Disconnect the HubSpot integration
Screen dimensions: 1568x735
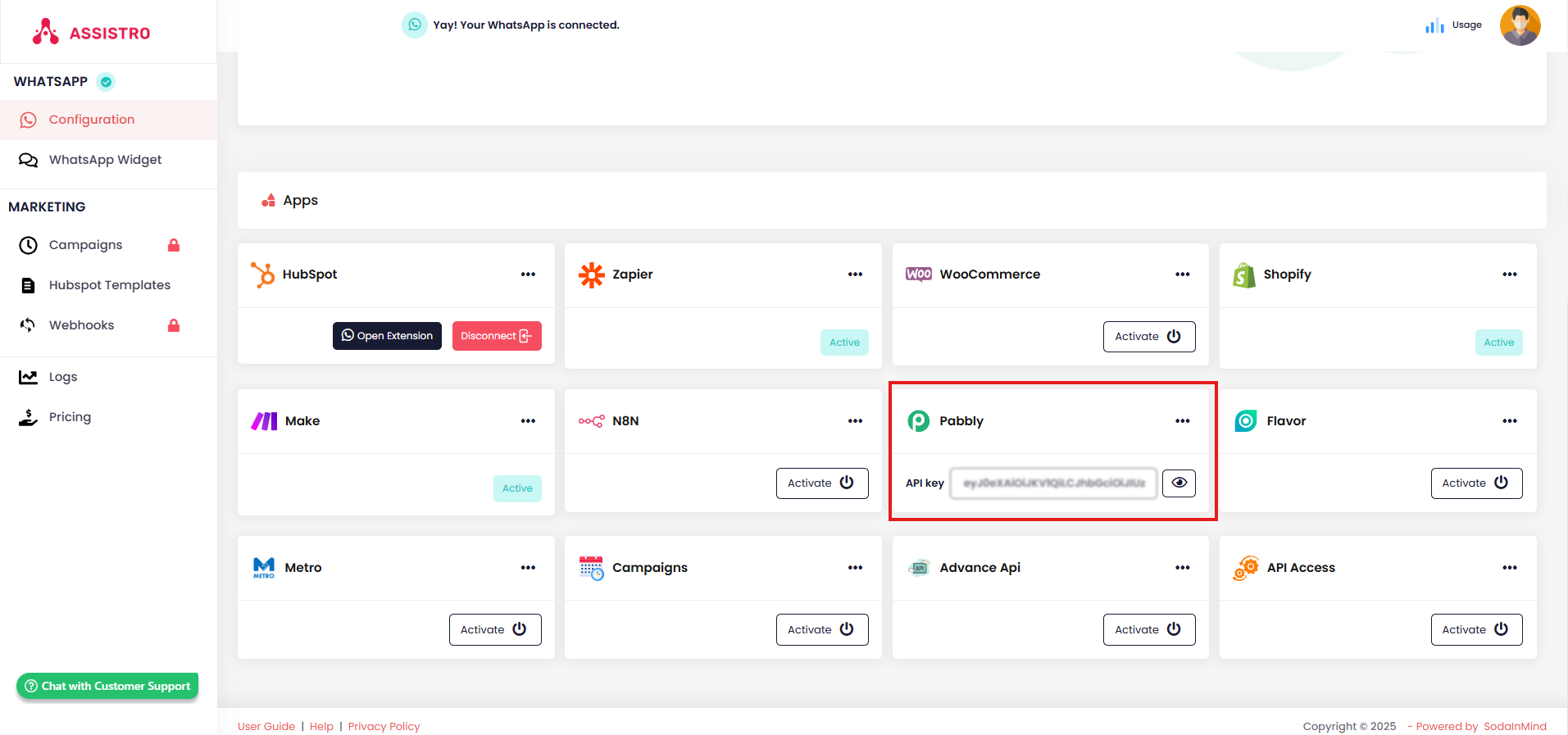point(496,336)
